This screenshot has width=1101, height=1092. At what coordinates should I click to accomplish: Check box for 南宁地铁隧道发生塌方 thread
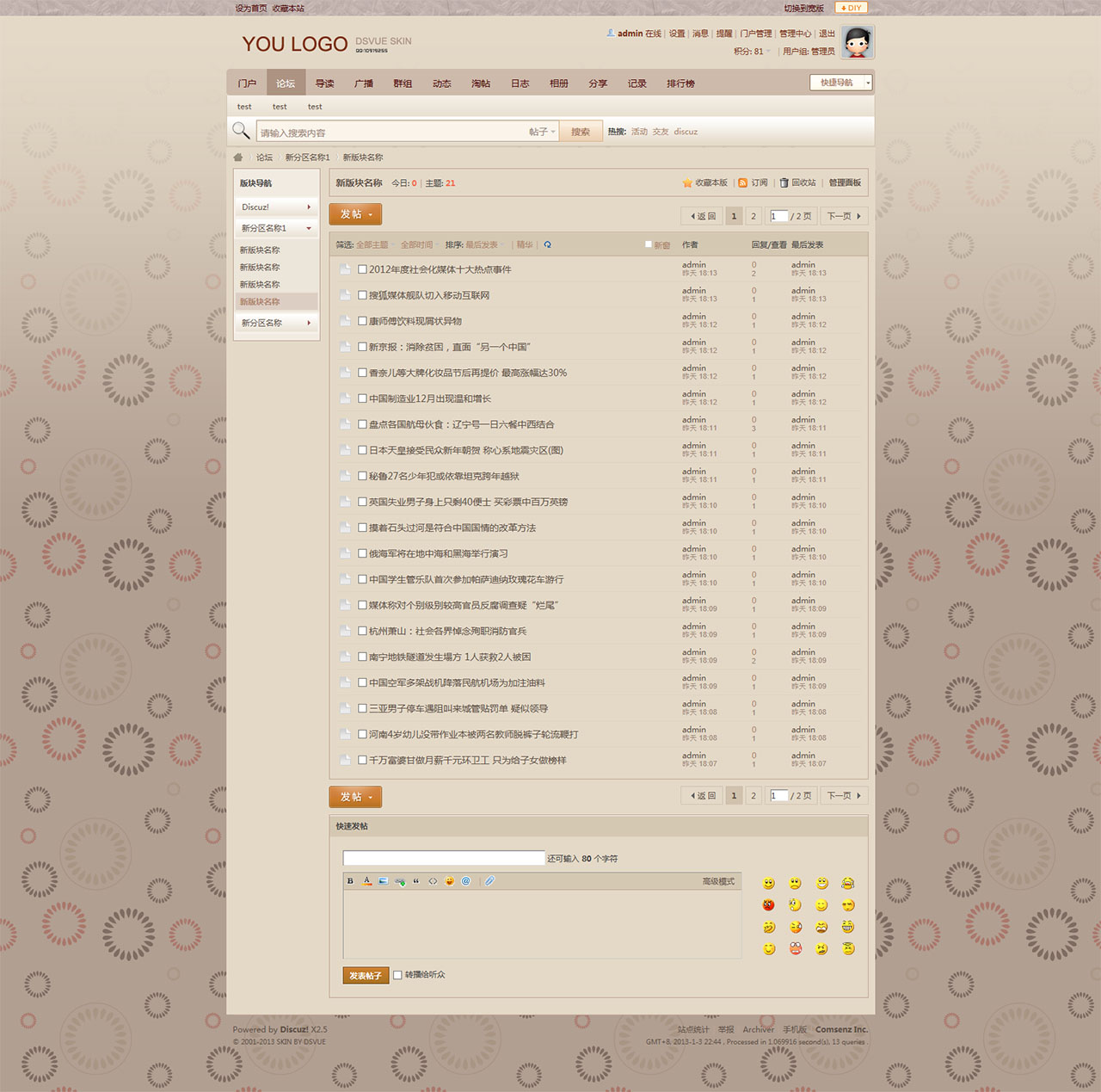pos(363,657)
